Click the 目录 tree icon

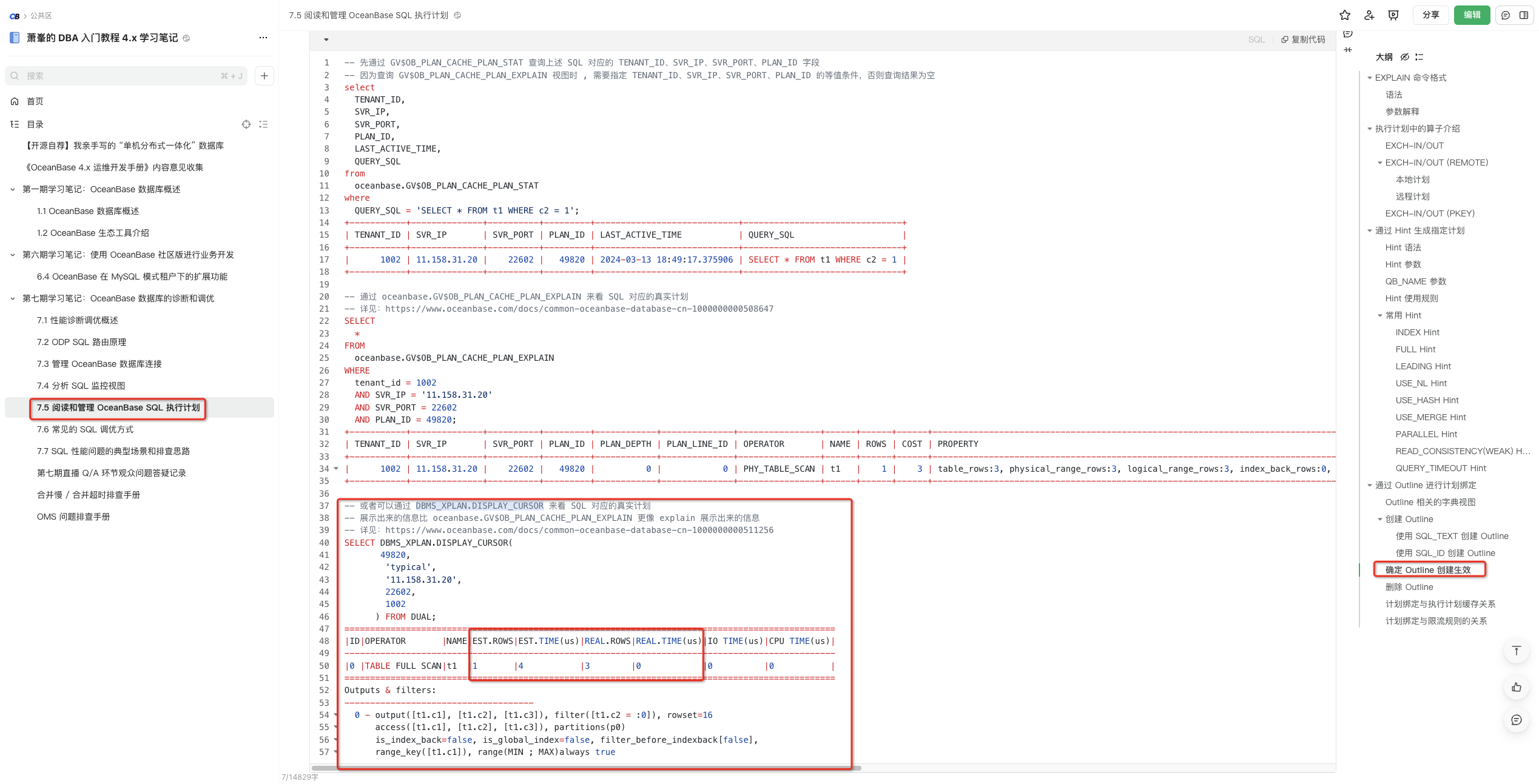(15, 124)
